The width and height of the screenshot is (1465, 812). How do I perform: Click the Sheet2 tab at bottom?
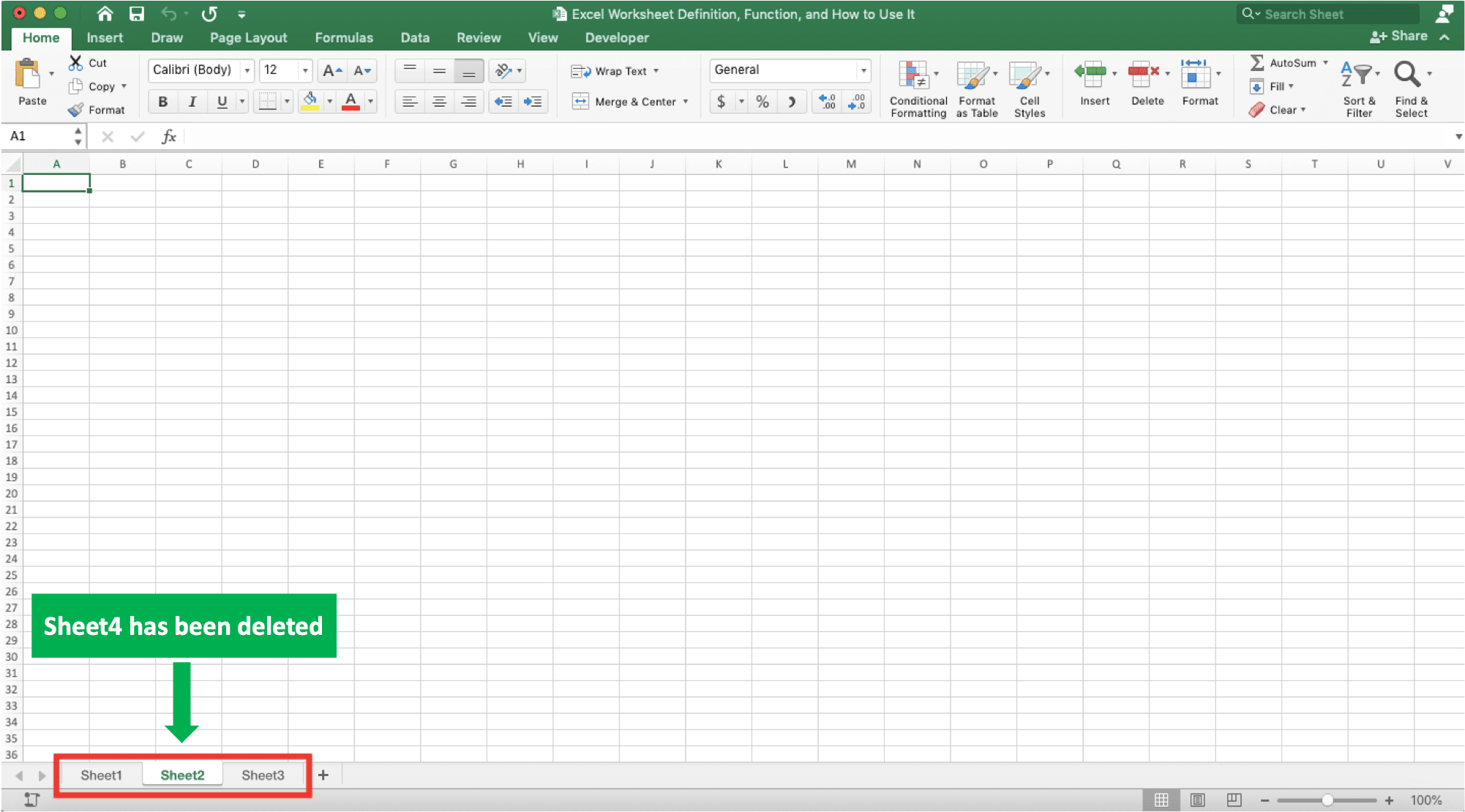[x=181, y=775]
